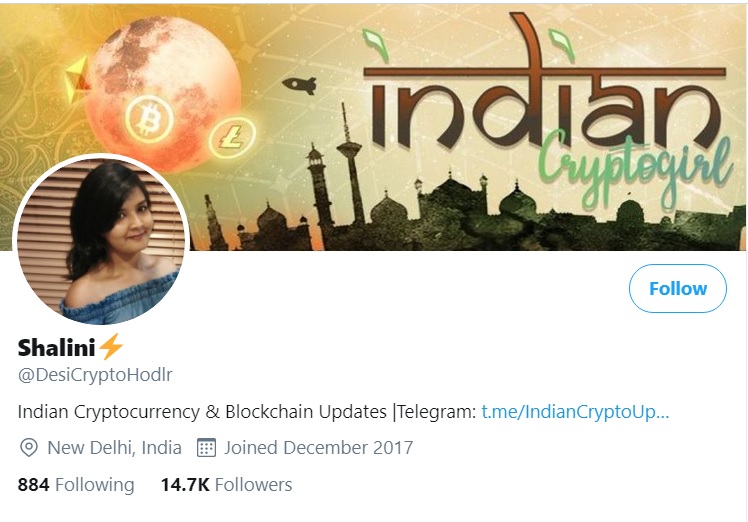748x522 pixels.
Task: Click the @DesiCryptoHodlr handle
Action: coord(95,375)
